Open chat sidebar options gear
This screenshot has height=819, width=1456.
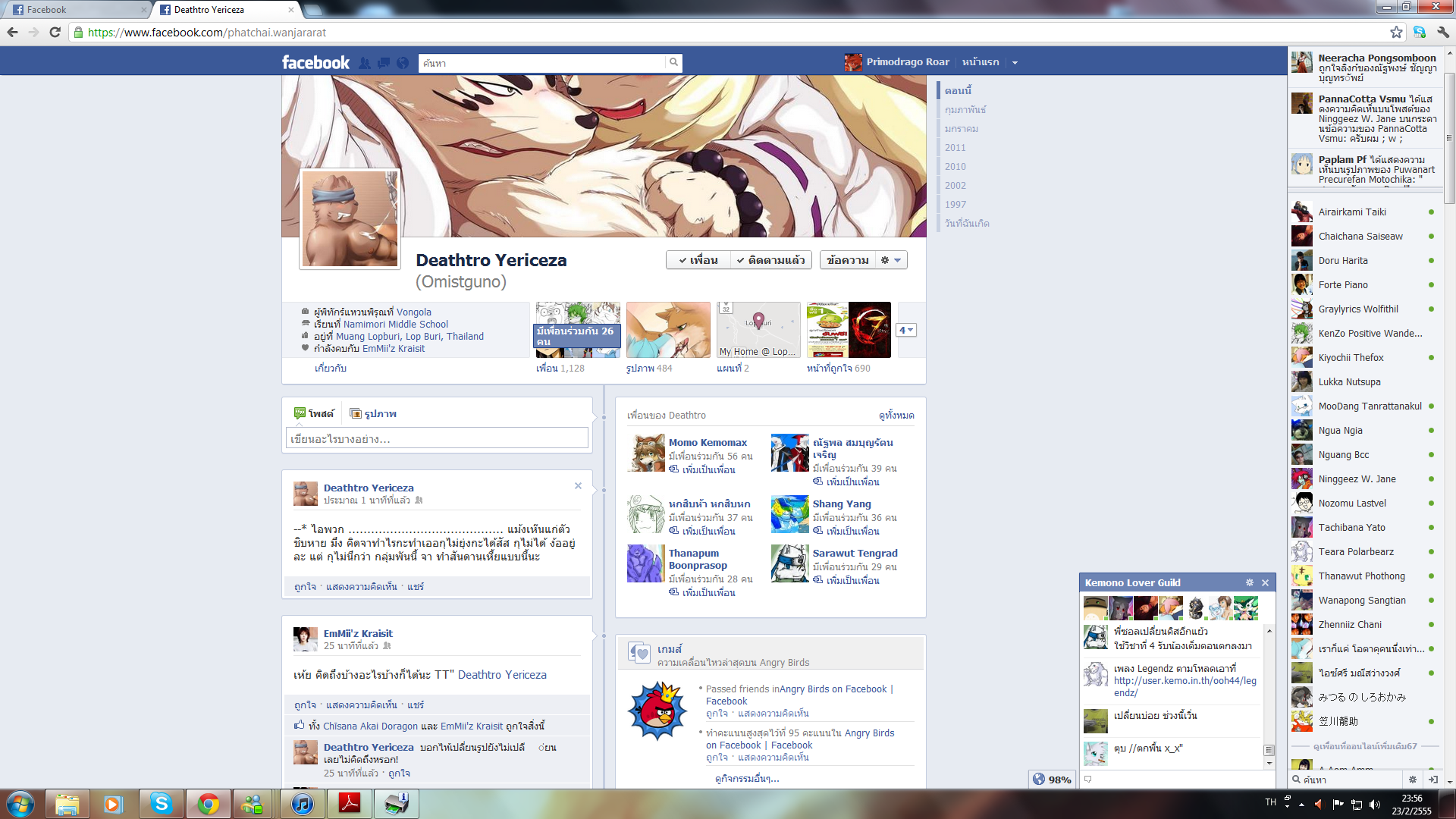(1412, 779)
